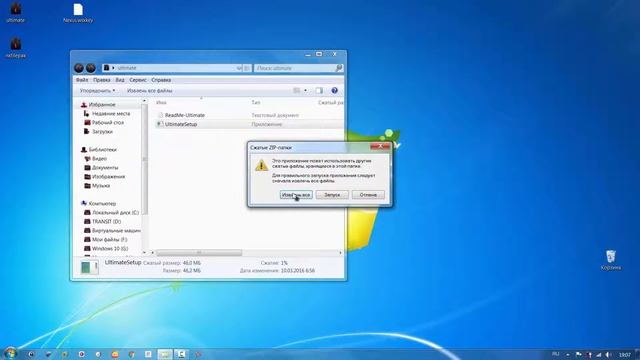Close the Сжатые ZIP-папки dialog
This screenshot has width=640, height=360.
tap(380, 146)
